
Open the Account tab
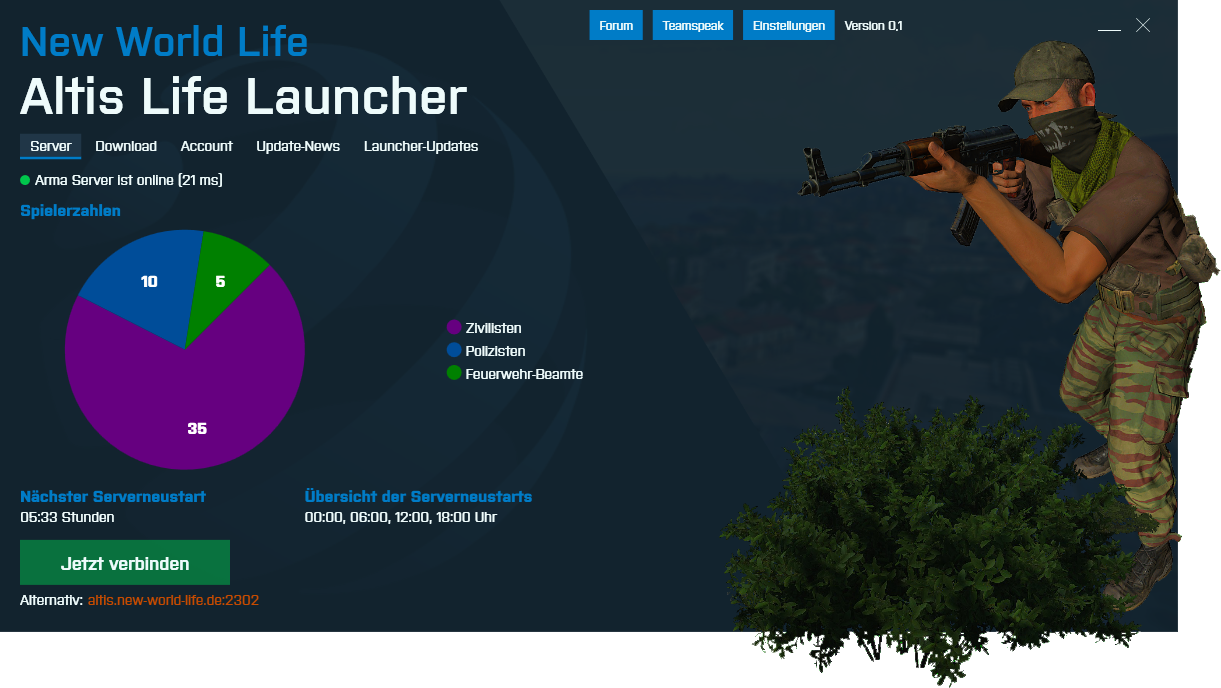point(206,147)
